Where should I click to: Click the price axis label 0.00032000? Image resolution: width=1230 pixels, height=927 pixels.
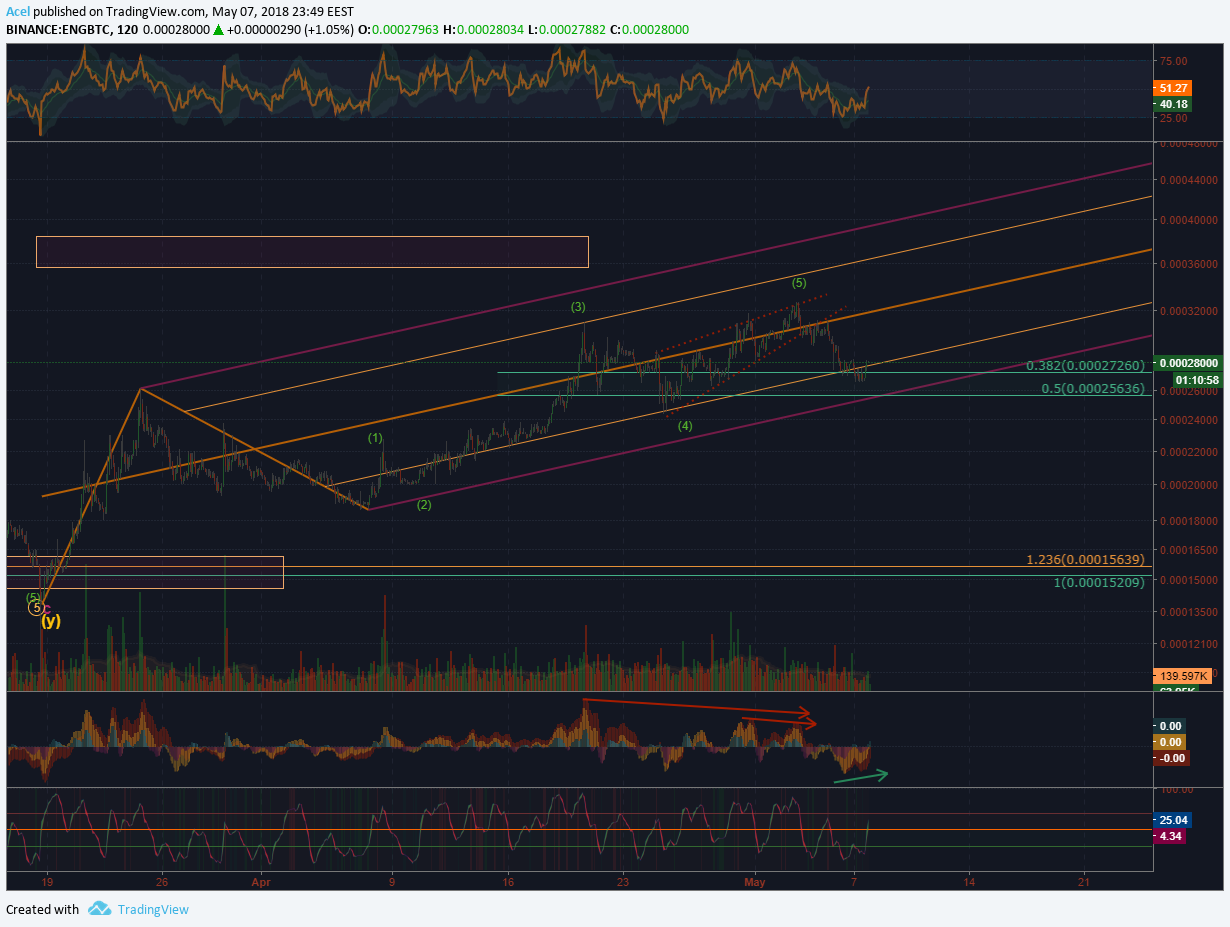coord(1189,311)
